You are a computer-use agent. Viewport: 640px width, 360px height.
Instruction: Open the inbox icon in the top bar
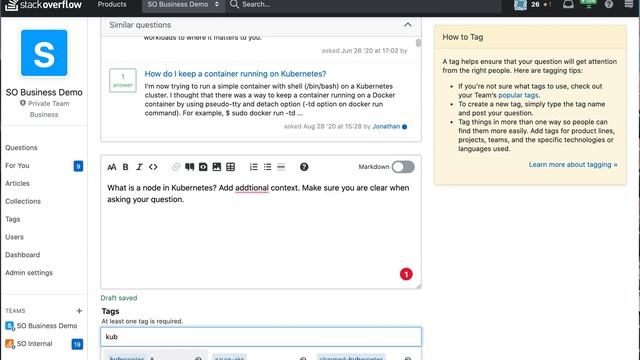click(568, 4)
